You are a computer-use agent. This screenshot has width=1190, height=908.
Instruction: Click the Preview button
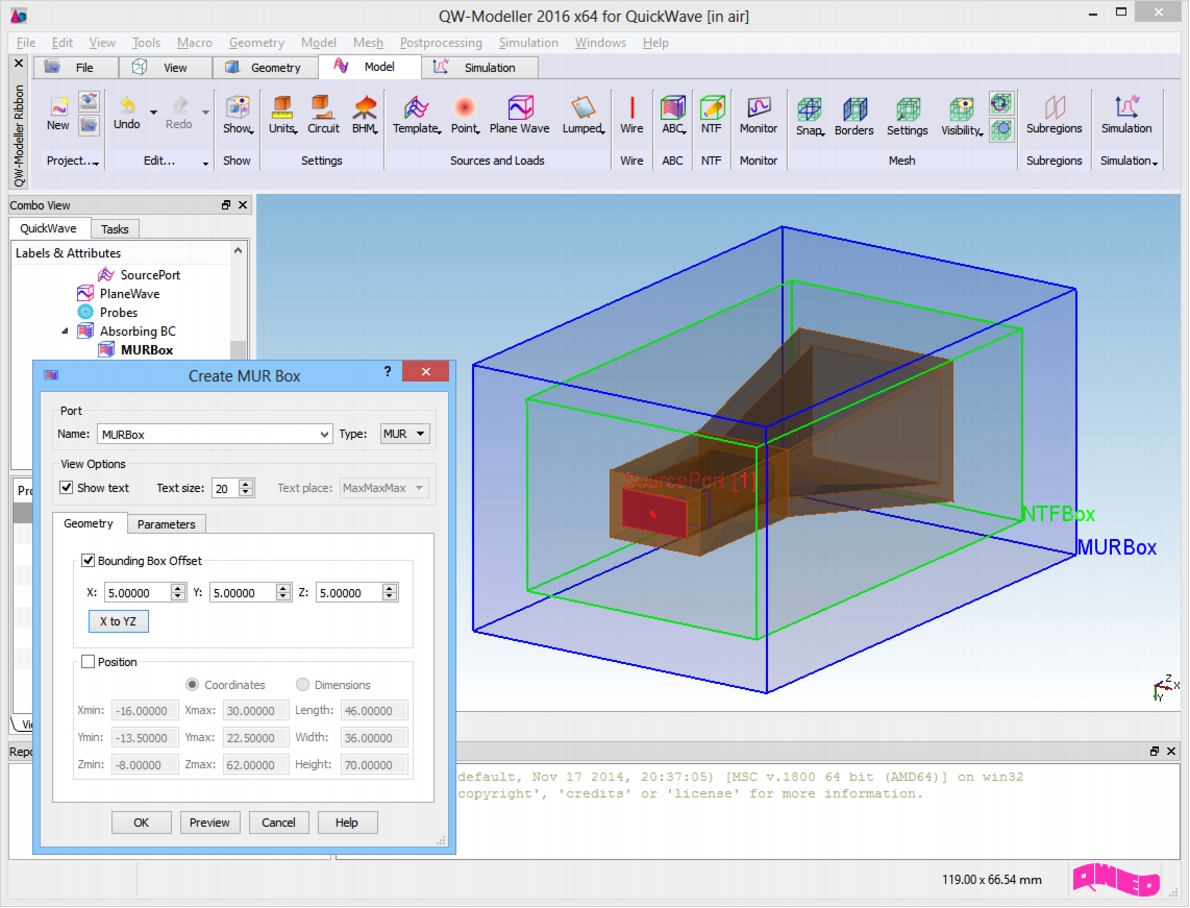(209, 822)
